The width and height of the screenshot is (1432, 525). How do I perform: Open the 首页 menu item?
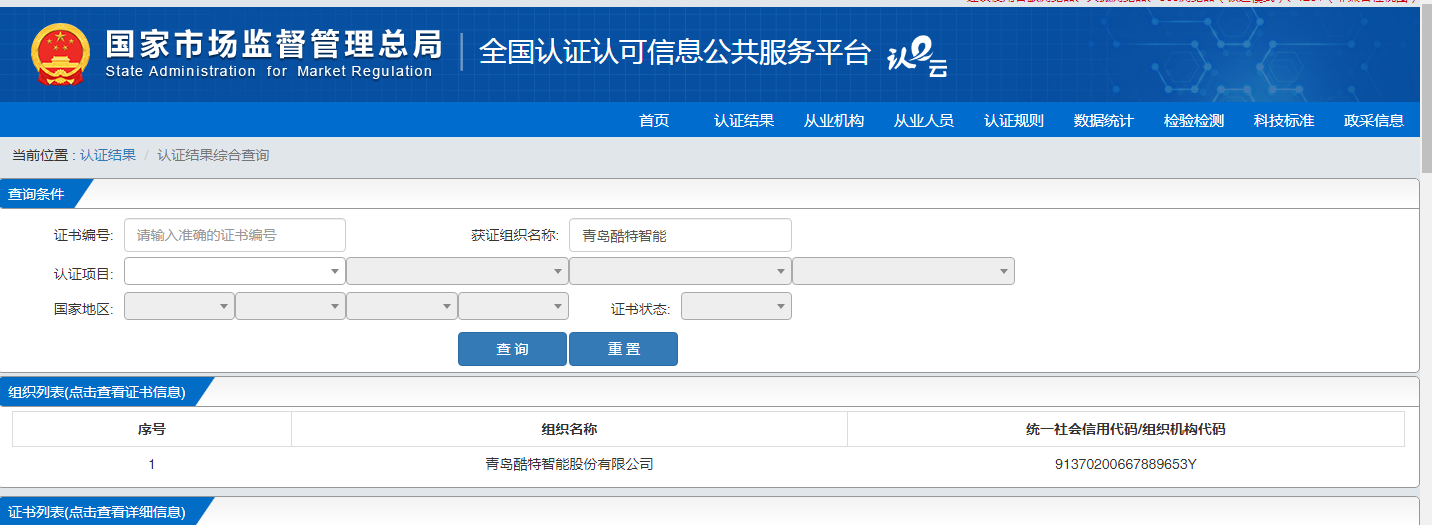click(654, 120)
